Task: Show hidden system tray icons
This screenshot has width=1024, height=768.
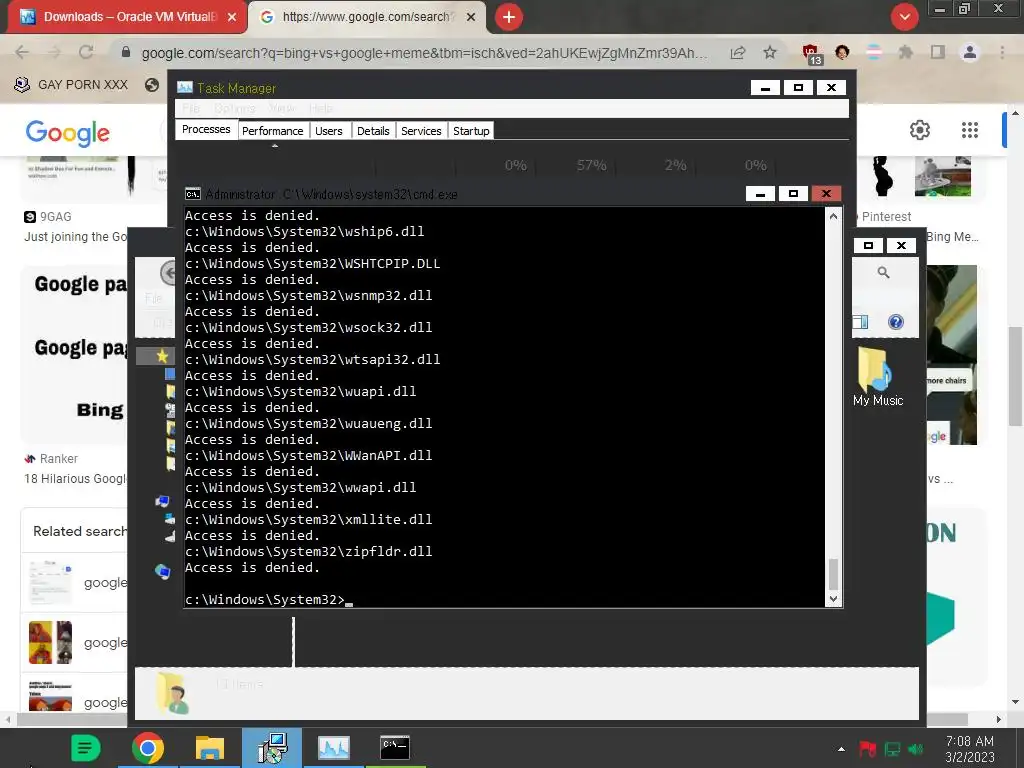Action: pyautogui.click(x=841, y=749)
